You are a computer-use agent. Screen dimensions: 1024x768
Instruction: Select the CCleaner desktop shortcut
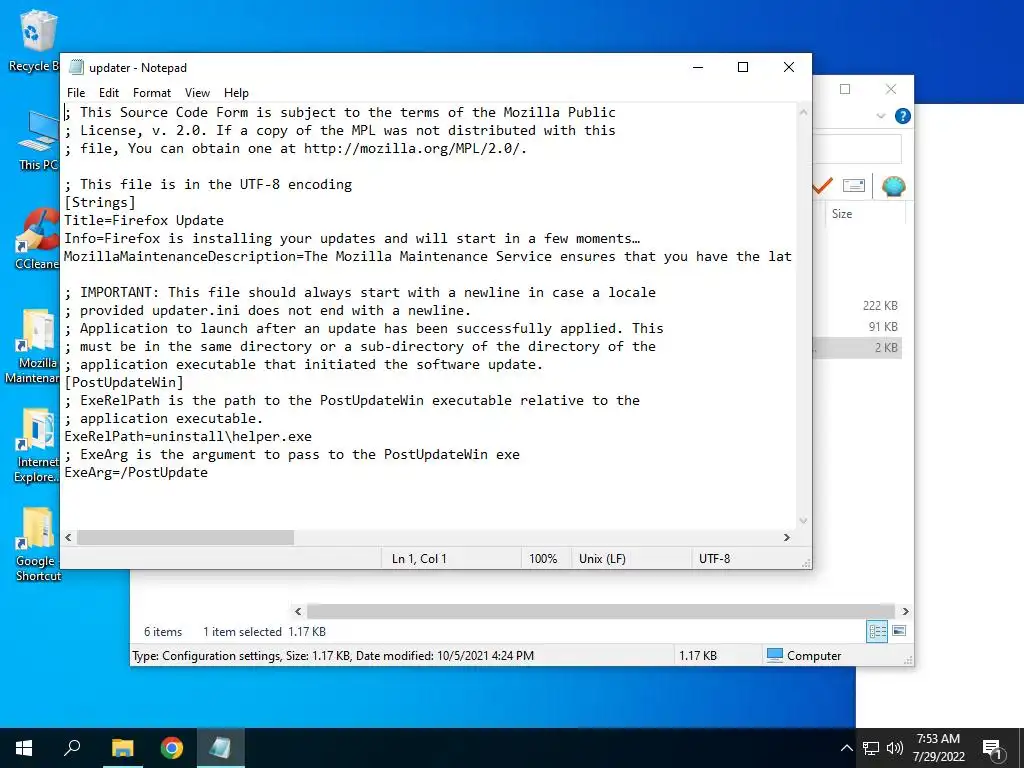[37, 238]
